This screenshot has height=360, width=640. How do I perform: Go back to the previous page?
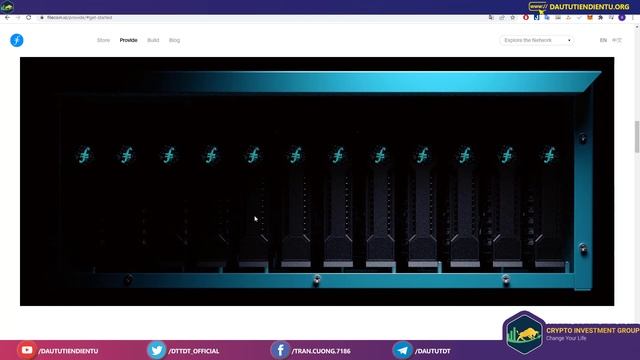click(x=7, y=18)
